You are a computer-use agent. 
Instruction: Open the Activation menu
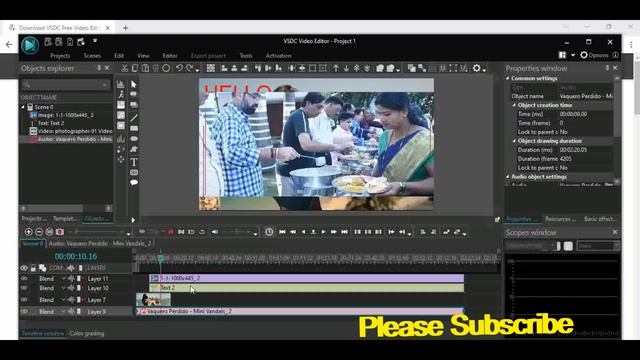pos(278,56)
